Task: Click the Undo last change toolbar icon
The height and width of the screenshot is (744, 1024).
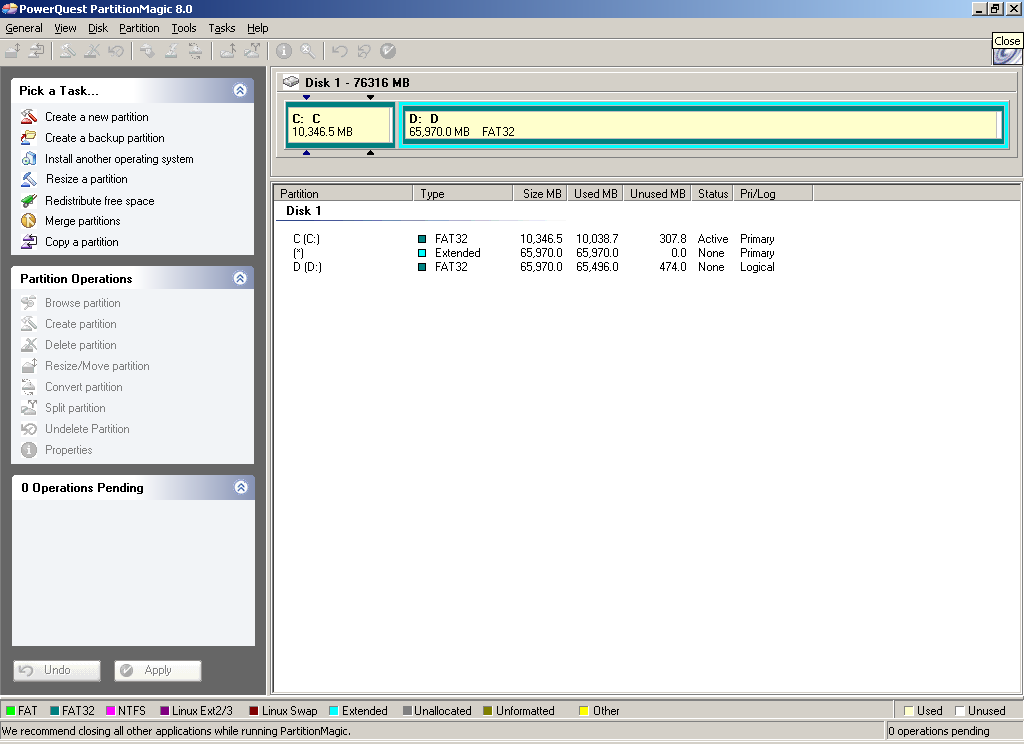Action: tap(340, 51)
